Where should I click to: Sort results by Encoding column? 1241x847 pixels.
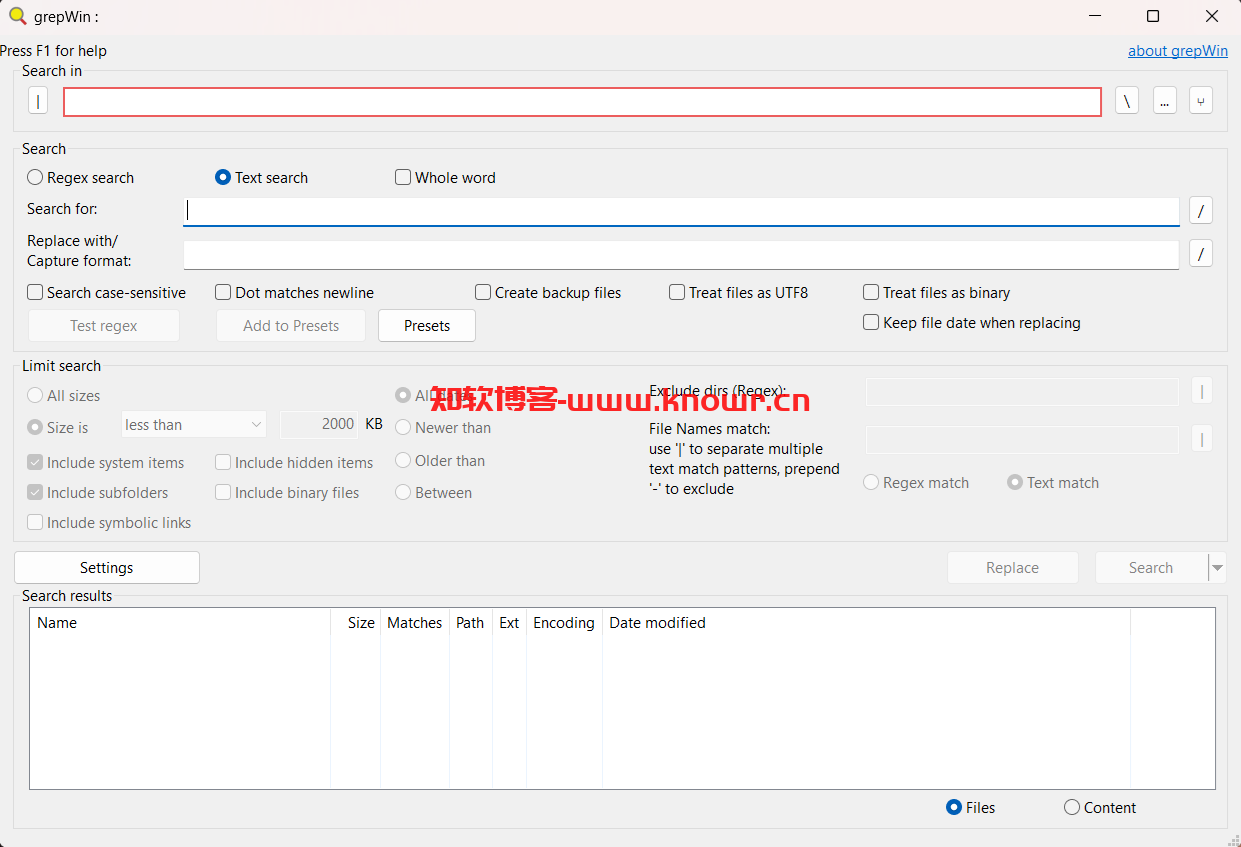564,623
